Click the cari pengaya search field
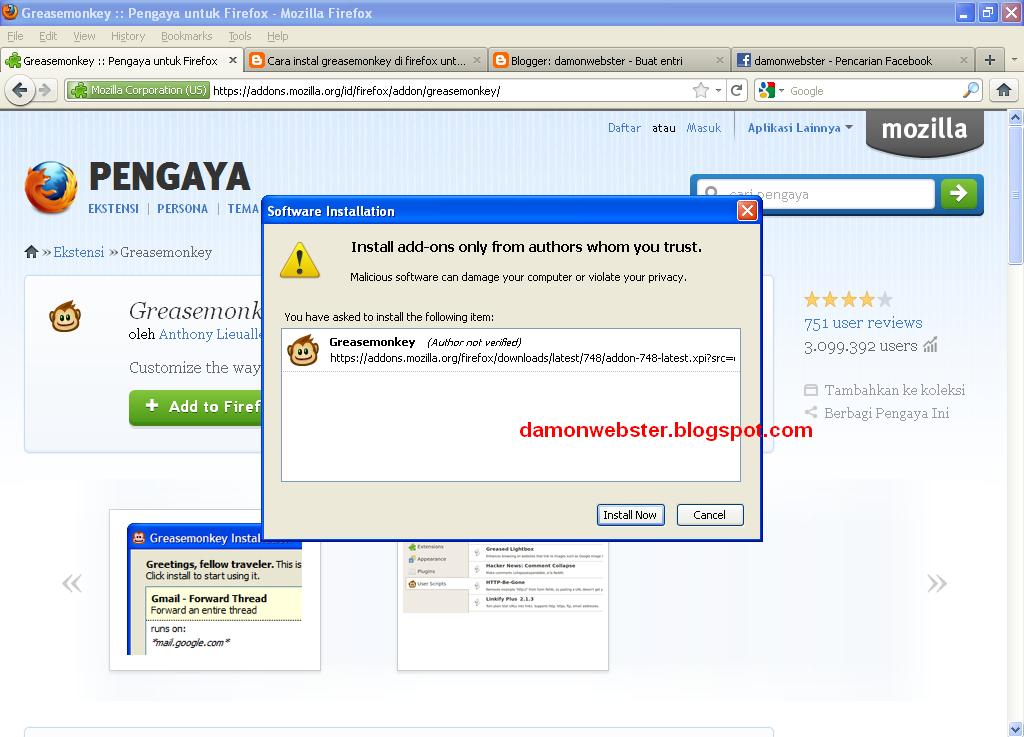 pos(816,194)
